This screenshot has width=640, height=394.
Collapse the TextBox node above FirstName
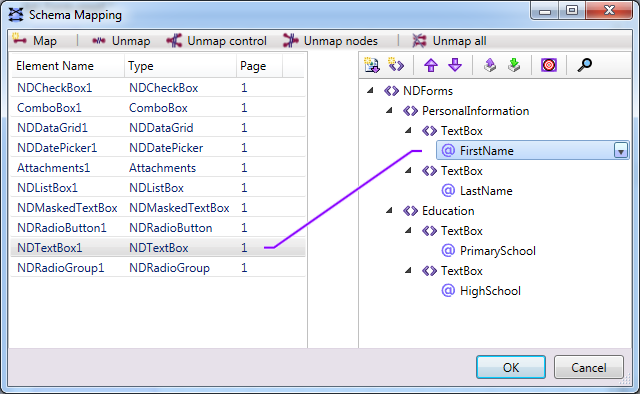[408, 130]
